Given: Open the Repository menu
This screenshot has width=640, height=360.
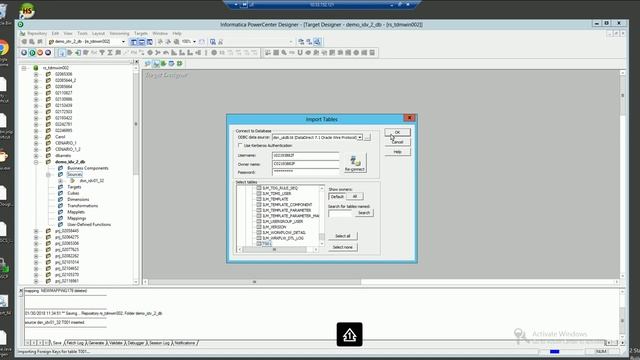Looking at the screenshot, I should click(37, 33).
